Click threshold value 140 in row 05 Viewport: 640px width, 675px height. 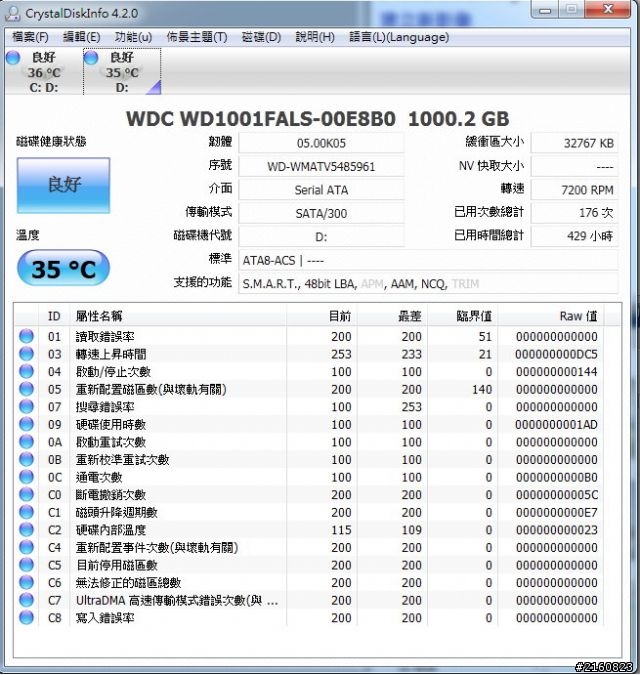[482, 390]
